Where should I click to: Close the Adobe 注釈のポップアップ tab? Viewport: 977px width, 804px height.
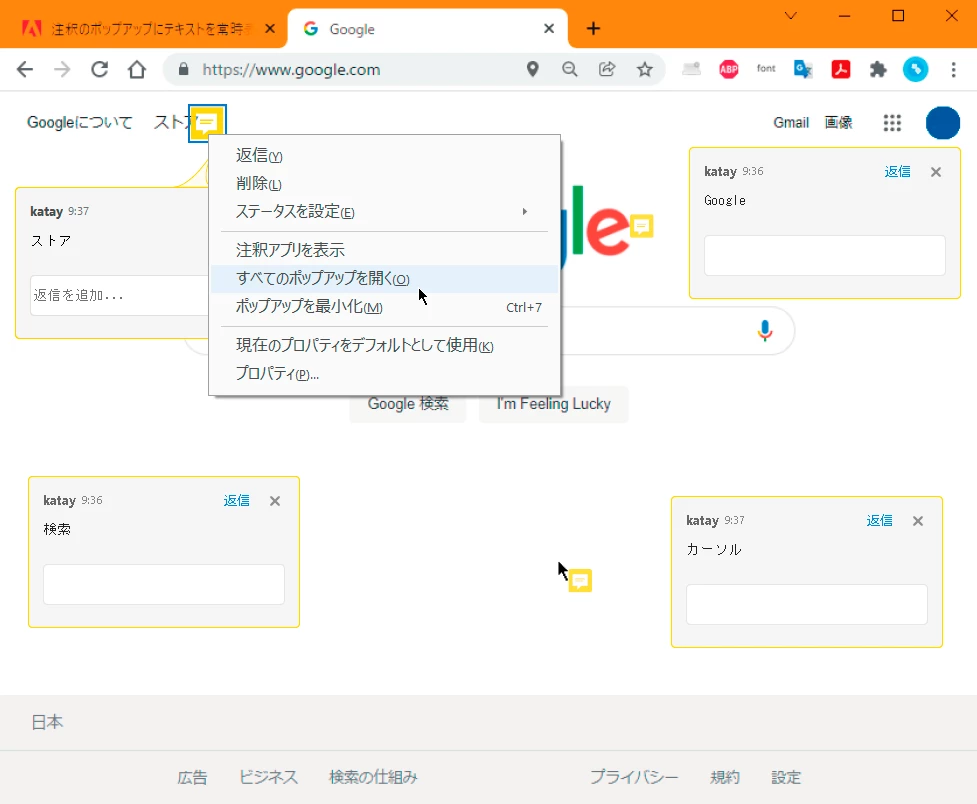(270, 29)
